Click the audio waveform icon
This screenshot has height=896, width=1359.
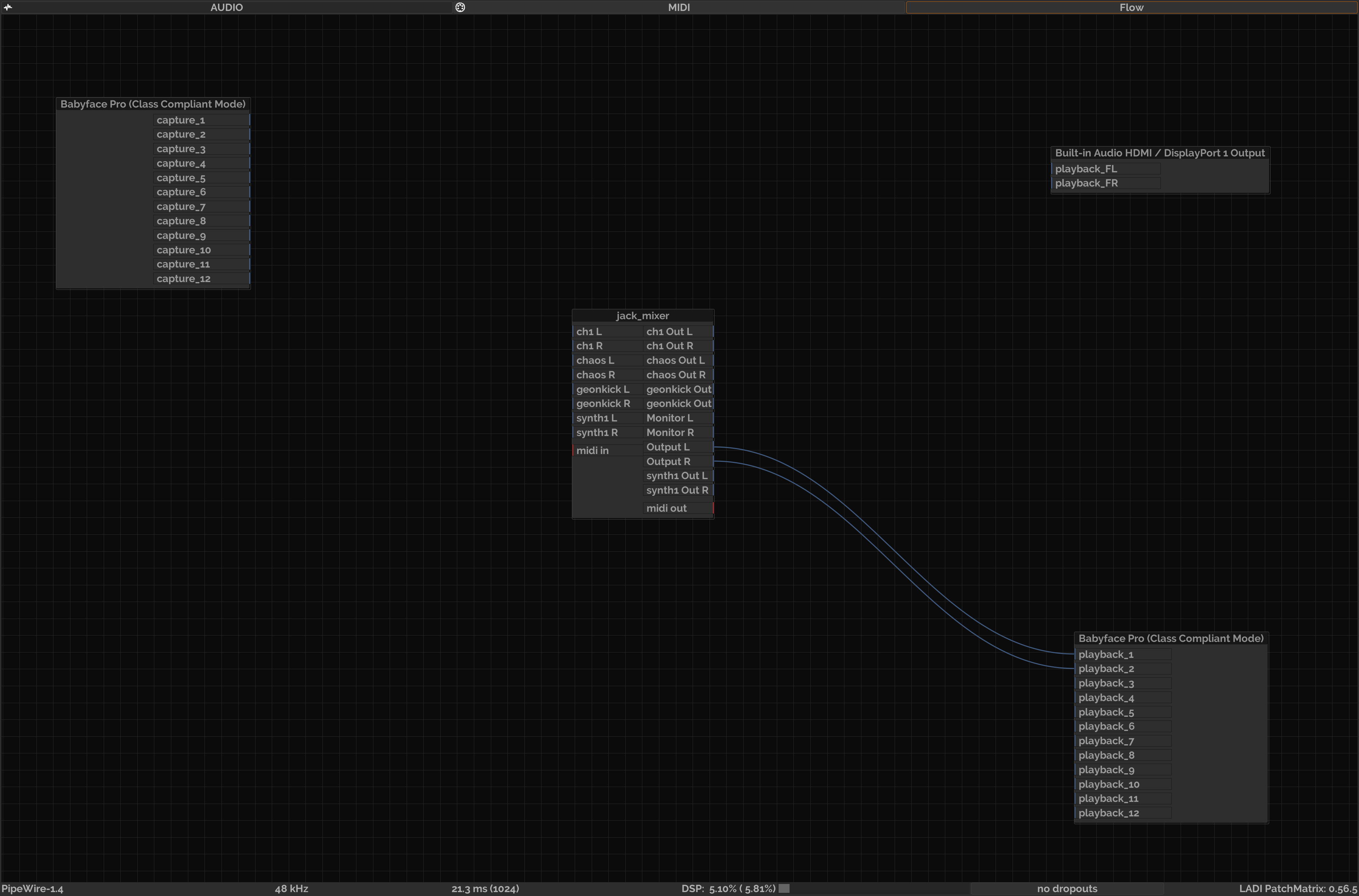(8, 7)
